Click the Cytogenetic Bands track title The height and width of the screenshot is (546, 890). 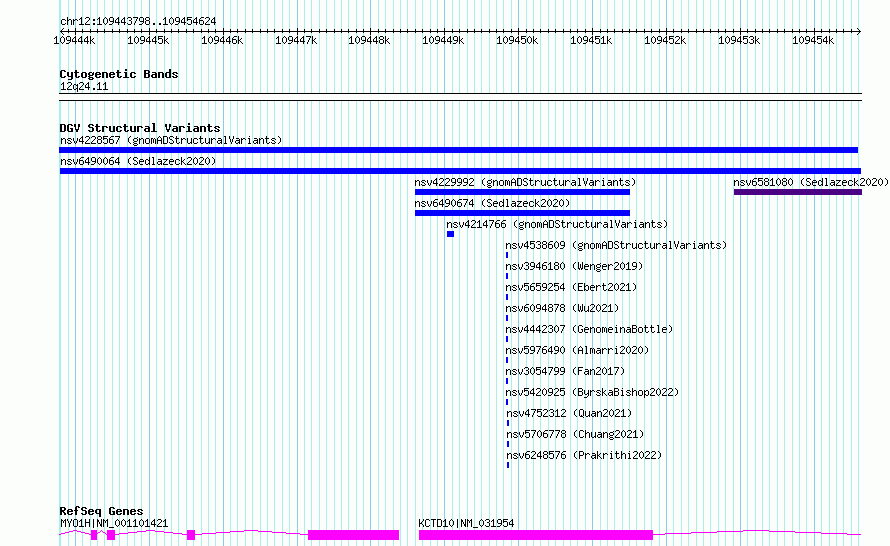coord(119,74)
